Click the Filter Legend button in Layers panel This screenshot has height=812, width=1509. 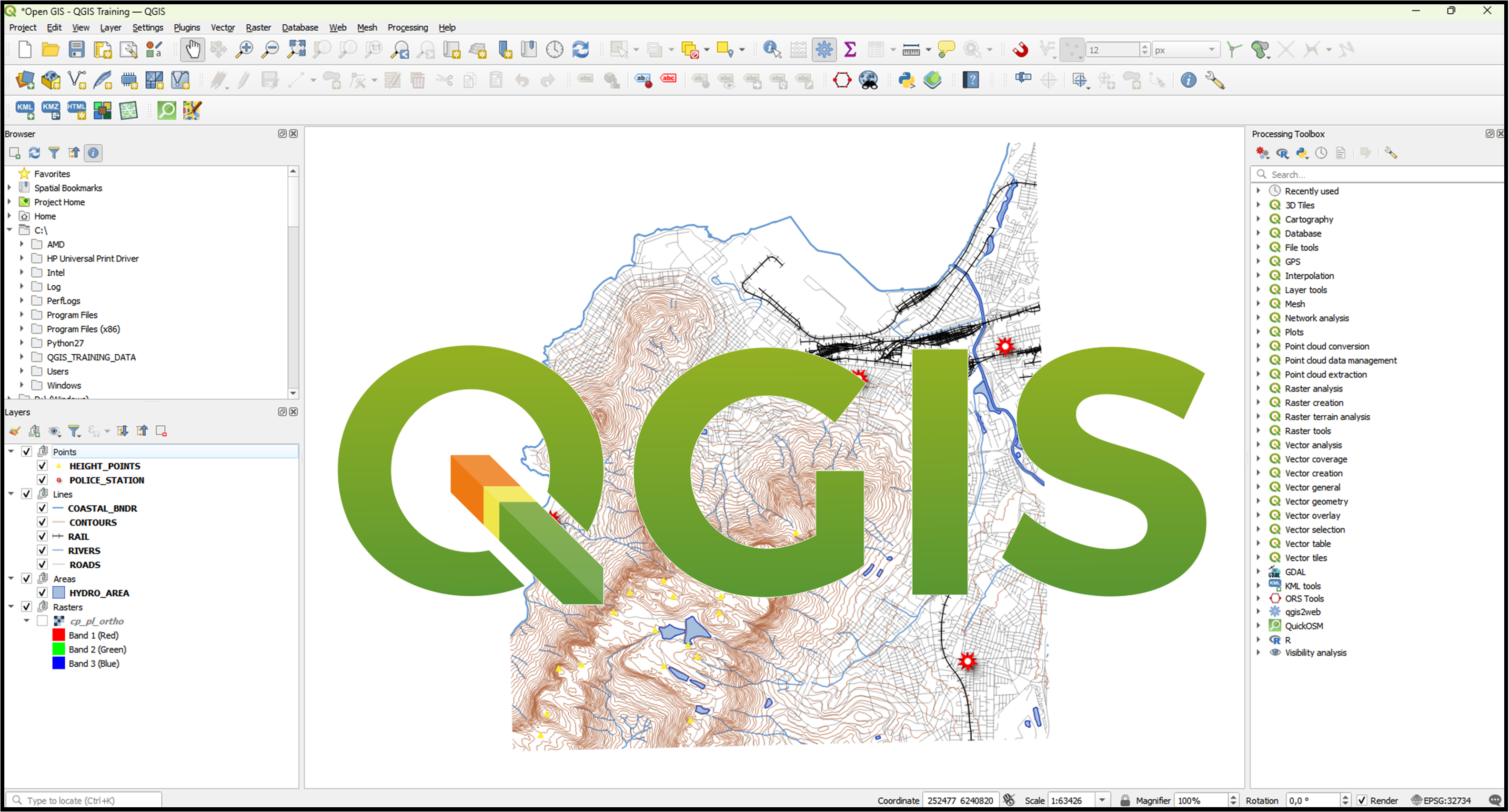[74, 431]
